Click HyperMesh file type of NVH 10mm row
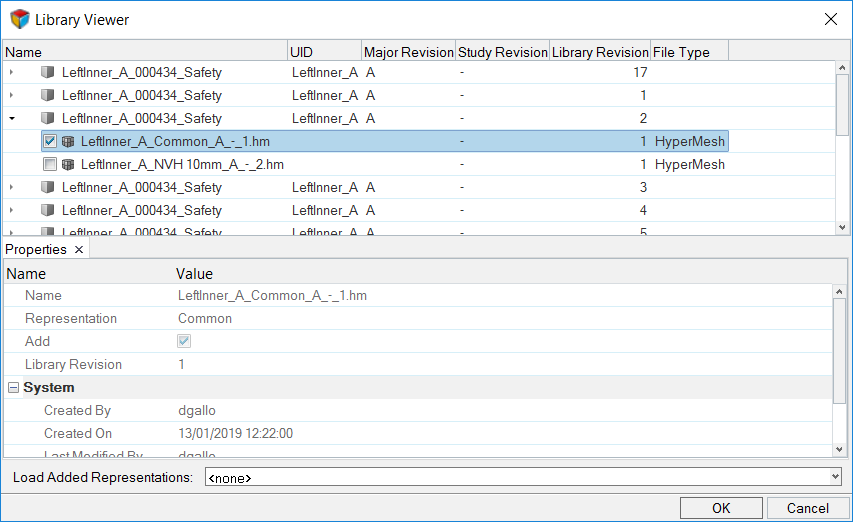The width and height of the screenshot is (853, 522). pyautogui.click(x=689, y=164)
